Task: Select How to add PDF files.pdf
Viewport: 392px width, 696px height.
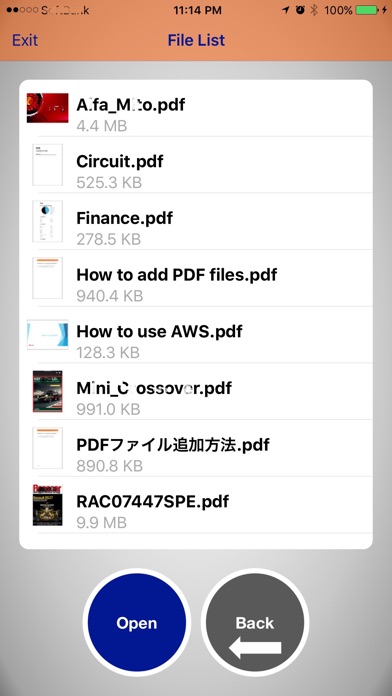Action: 196,278
